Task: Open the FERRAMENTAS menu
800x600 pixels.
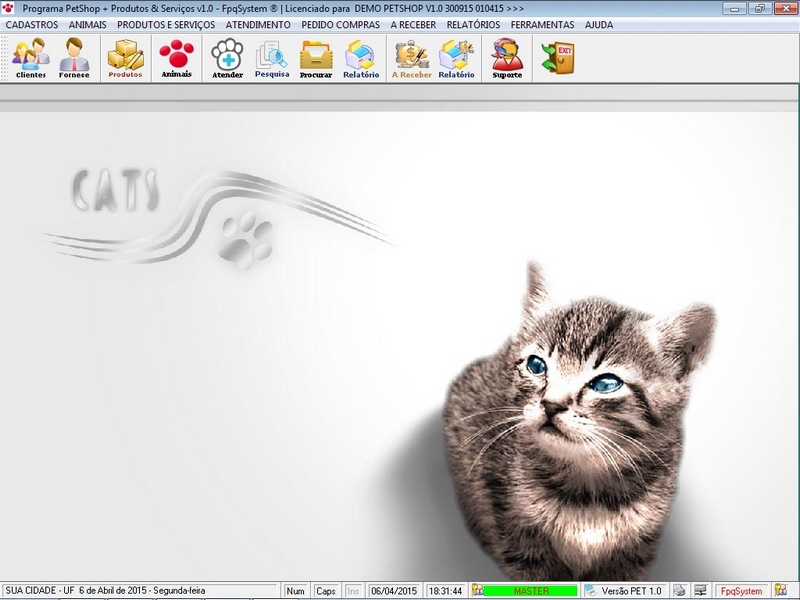Action: click(x=542, y=24)
